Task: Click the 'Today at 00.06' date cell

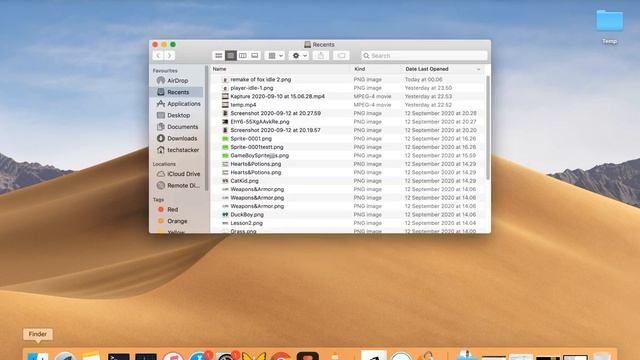Action: pyautogui.click(x=424, y=80)
